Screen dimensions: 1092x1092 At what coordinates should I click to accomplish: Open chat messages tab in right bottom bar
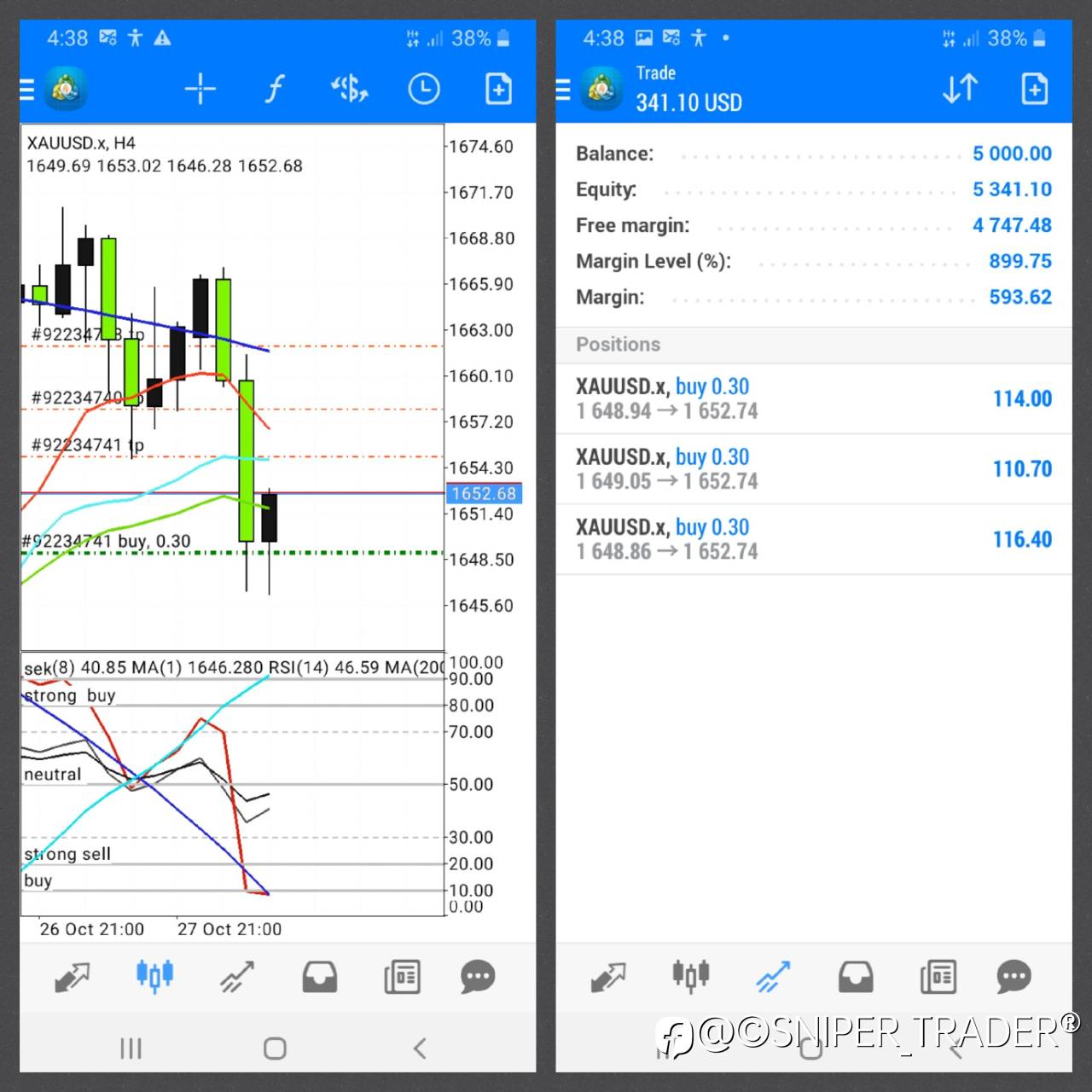click(1014, 977)
